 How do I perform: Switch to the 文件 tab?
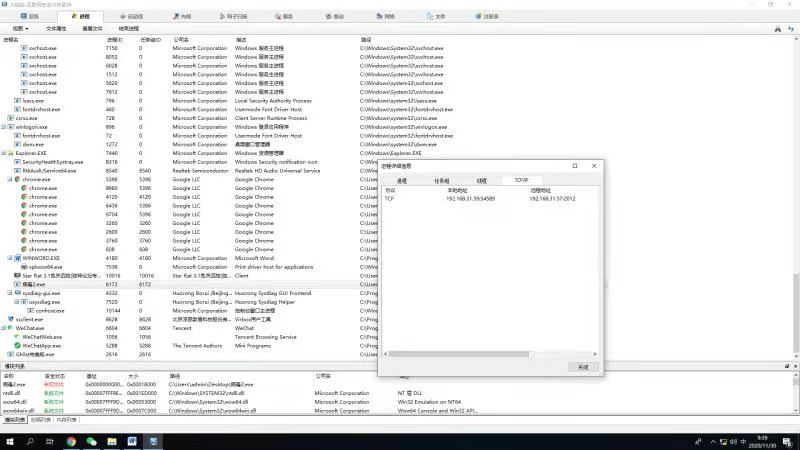436,16
